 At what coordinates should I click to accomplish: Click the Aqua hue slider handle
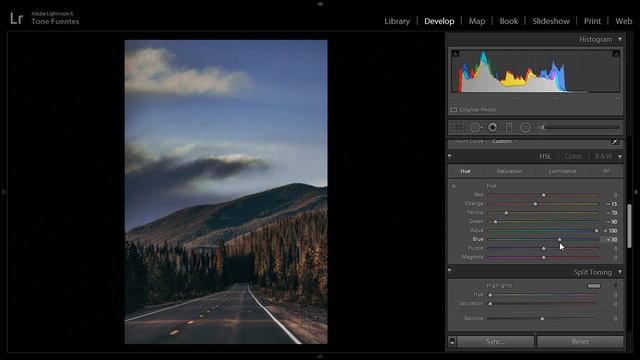click(596, 231)
